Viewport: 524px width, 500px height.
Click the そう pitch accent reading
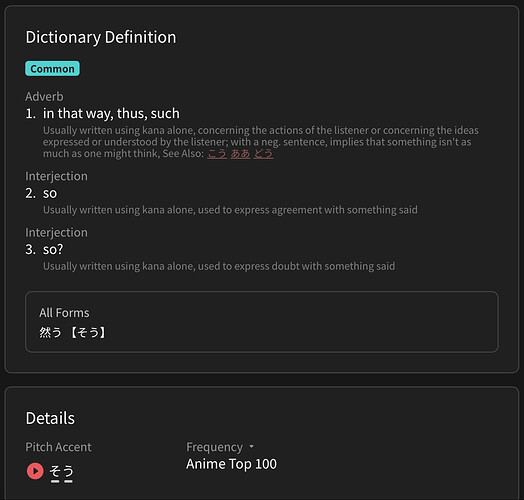(x=61, y=472)
